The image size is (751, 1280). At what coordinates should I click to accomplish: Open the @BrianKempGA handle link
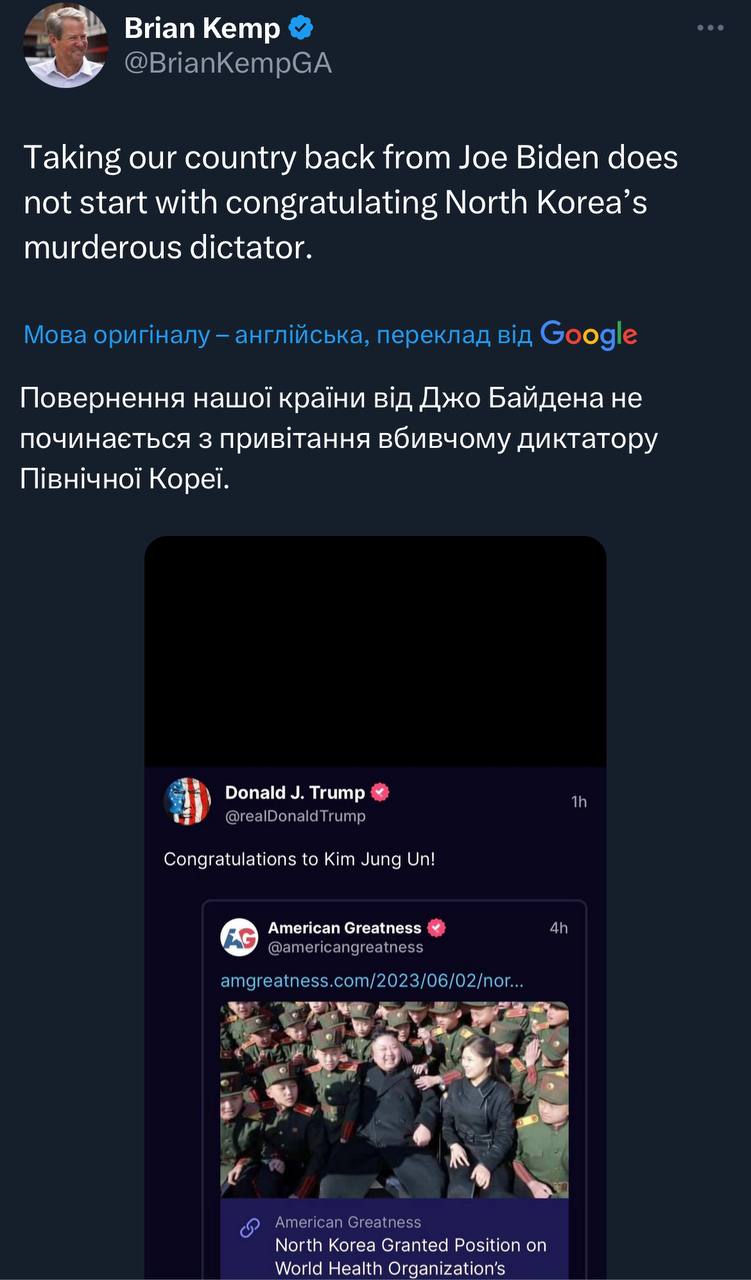click(228, 63)
